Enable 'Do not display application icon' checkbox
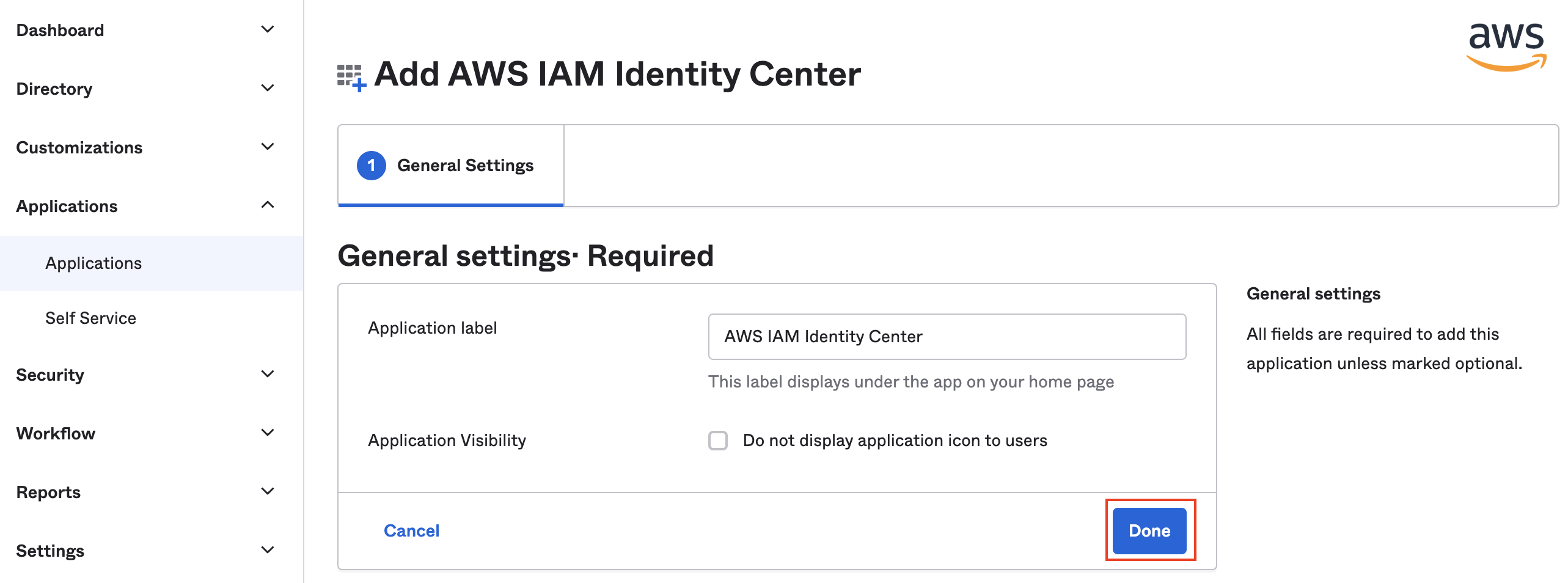Screen dimensions: 1568x583 [x=718, y=441]
